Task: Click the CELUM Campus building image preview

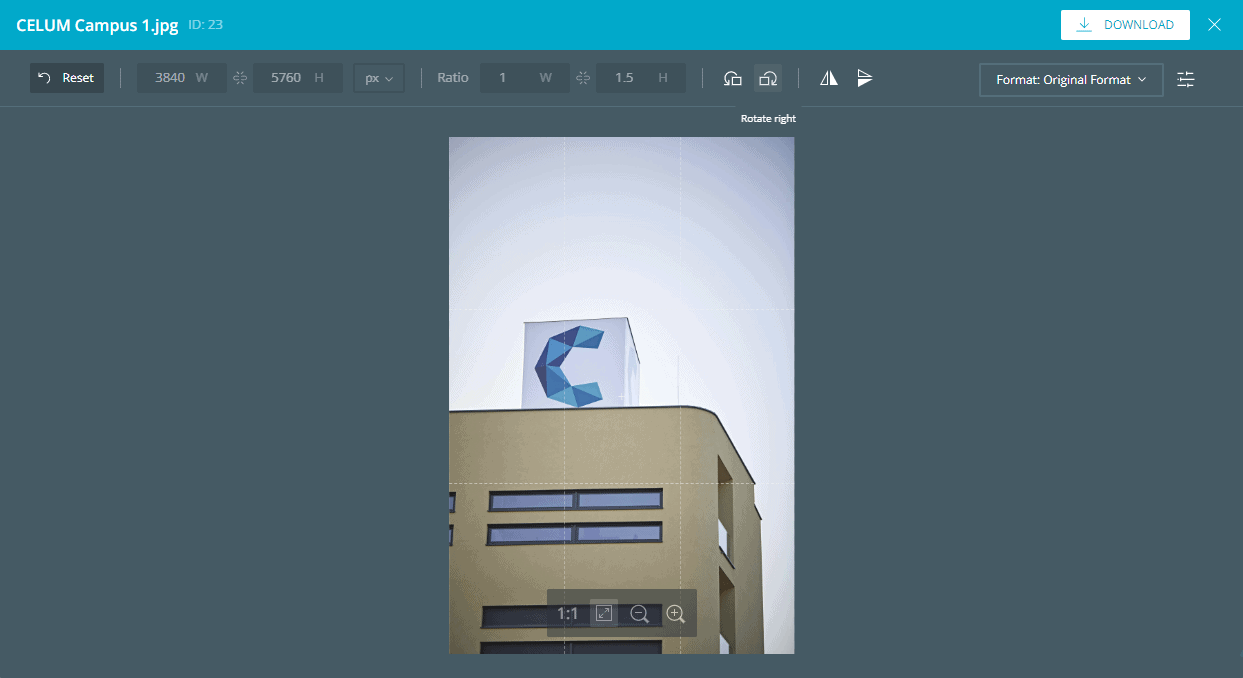Action: [622, 395]
